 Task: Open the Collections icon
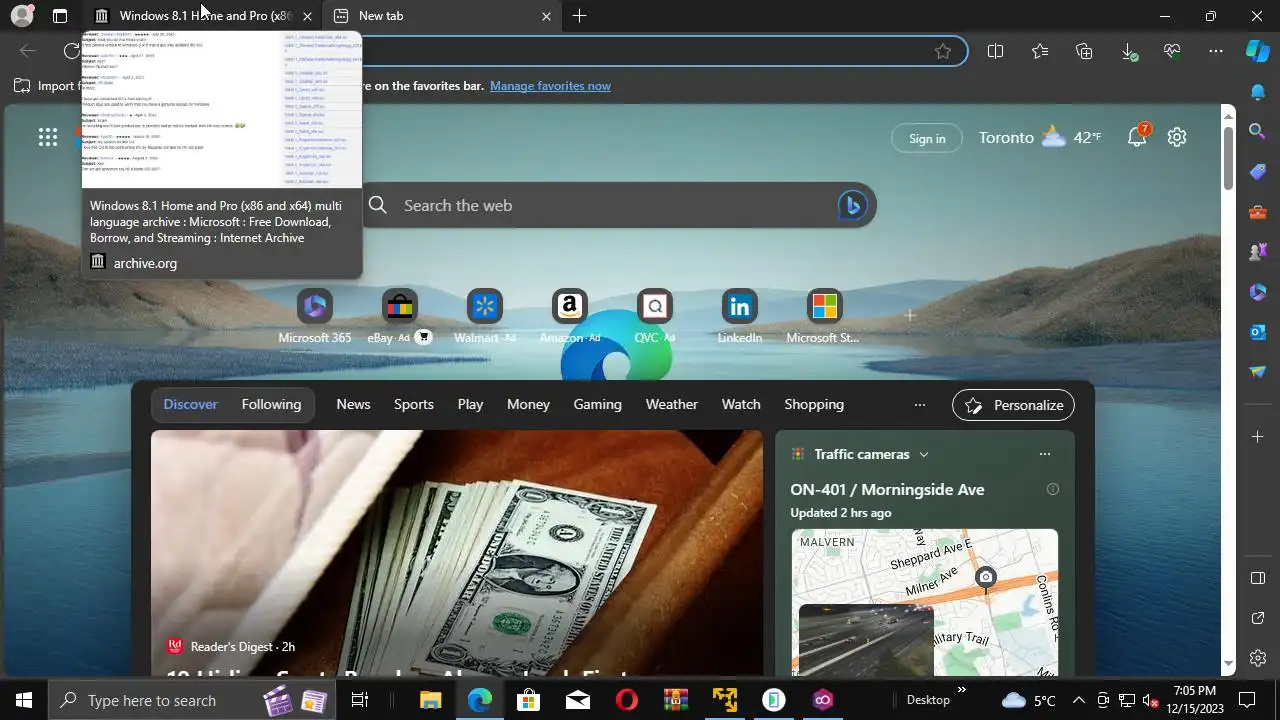pyautogui.click(x=1084, y=51)
